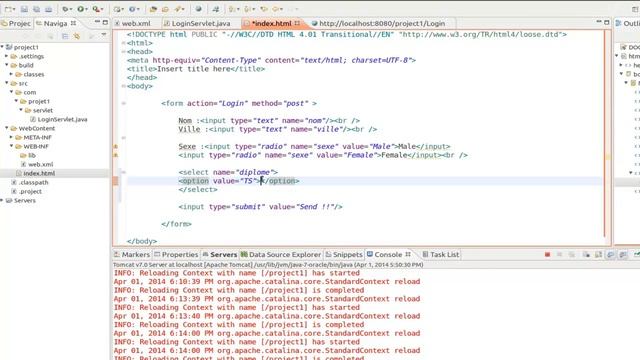
Task: Select the servlet folder in Navigator
Action: coord(39,110)
